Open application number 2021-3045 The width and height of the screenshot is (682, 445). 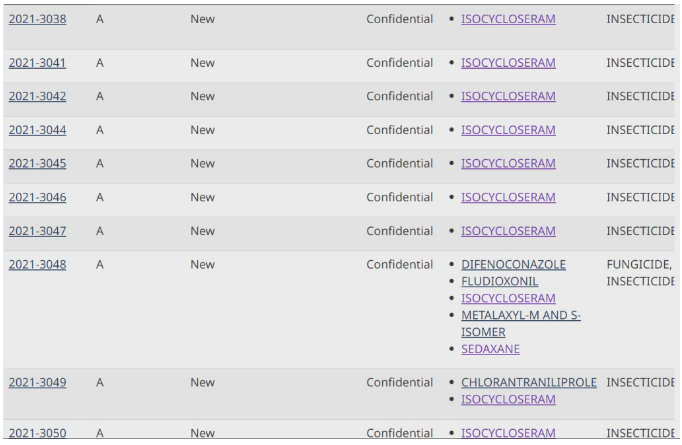click(x=37, y=164)
